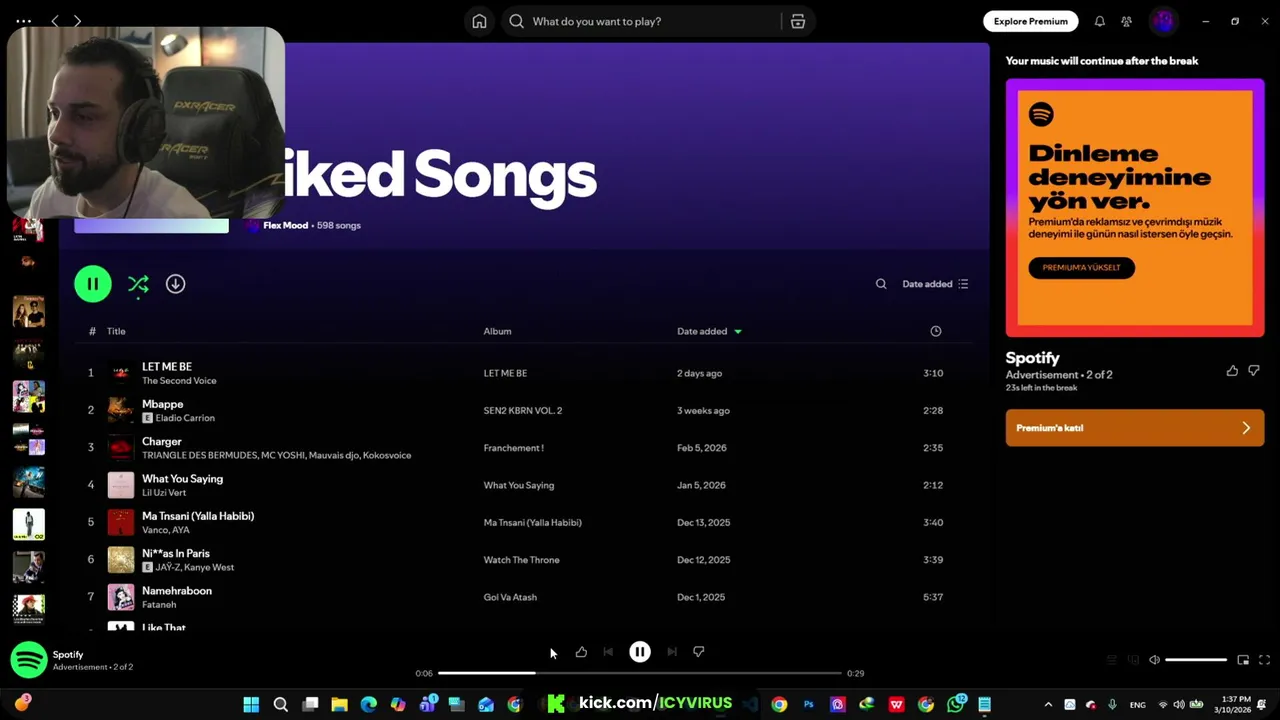This screenshot has height=720, width=1280.
Task: Sort by Title column header
Action: pyautogui.click(x=116, y=331)
